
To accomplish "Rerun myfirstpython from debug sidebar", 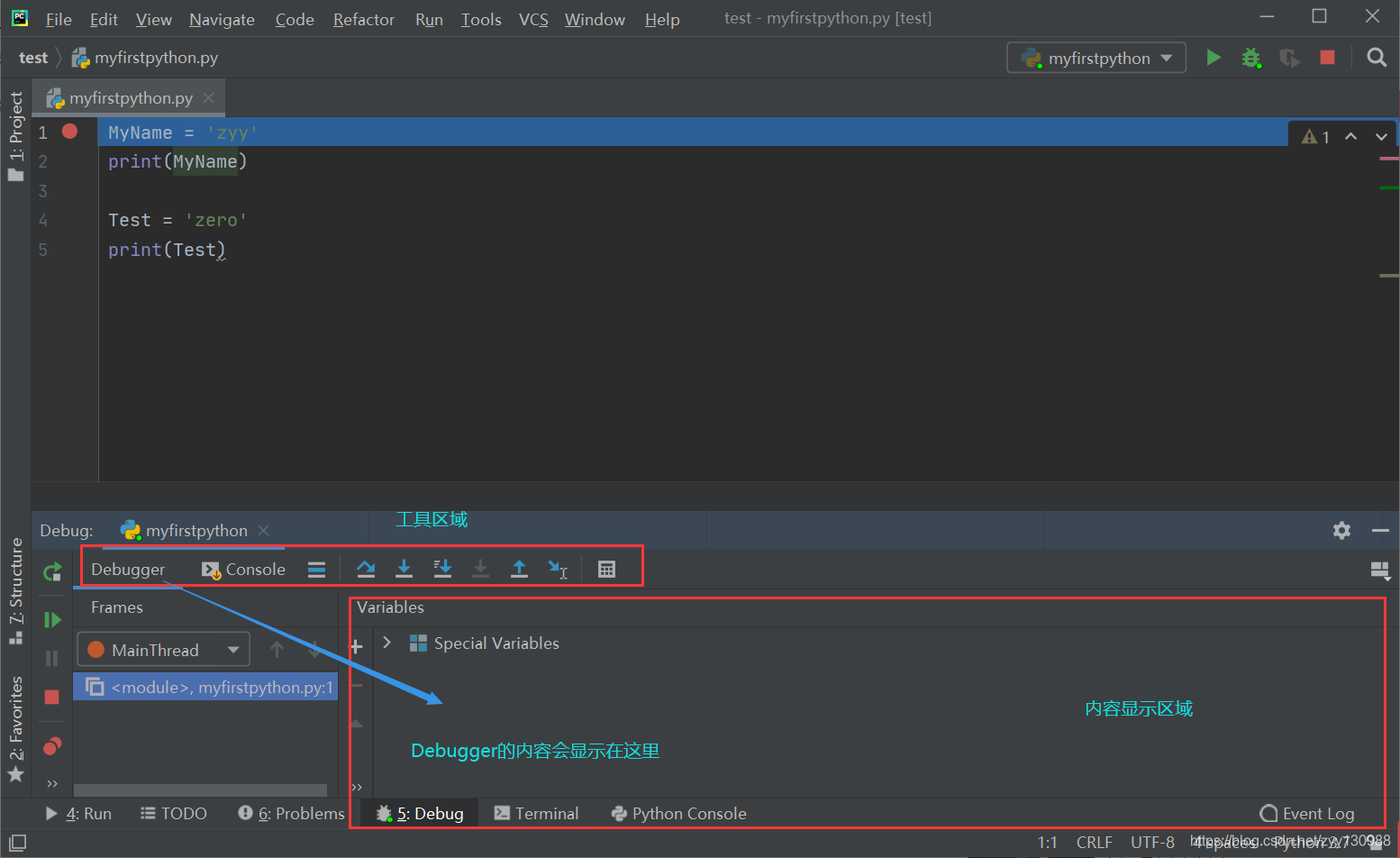I will click(52, 571).
